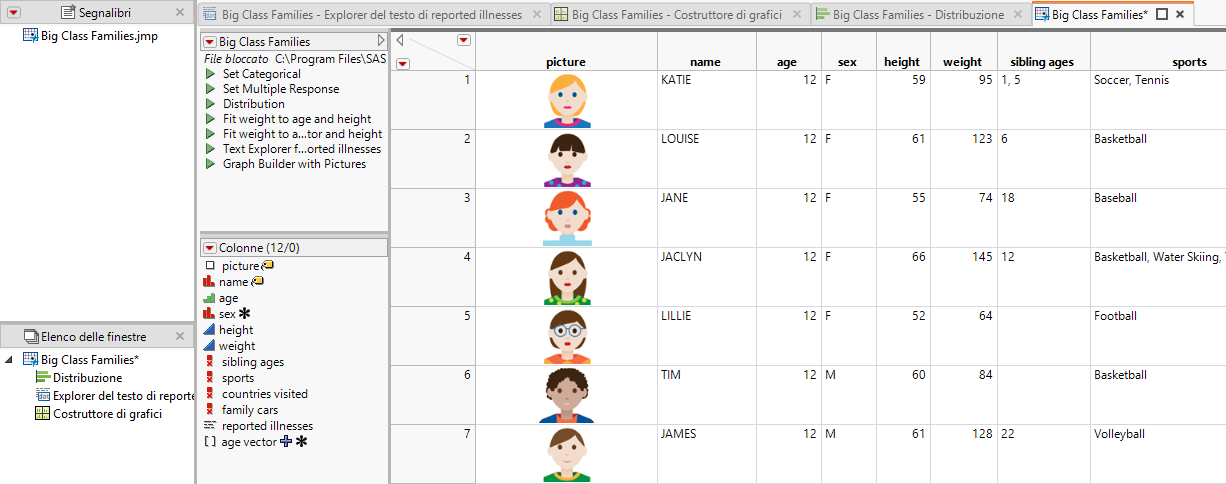The width and height of the screenshot is (1226, 484).
Task: Select the weight column header
Action: coord(963,62)
